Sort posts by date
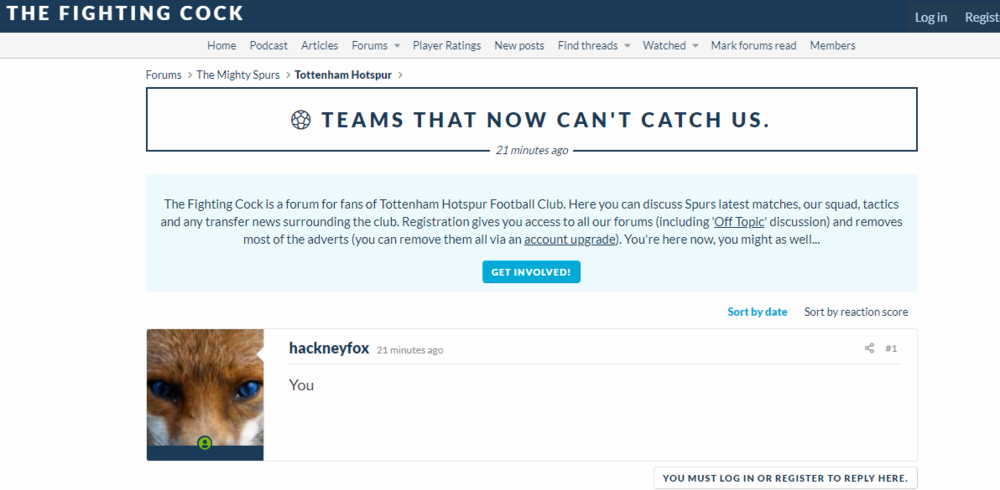This screenshot has height=490, width=1000. [x=757, y=312]
